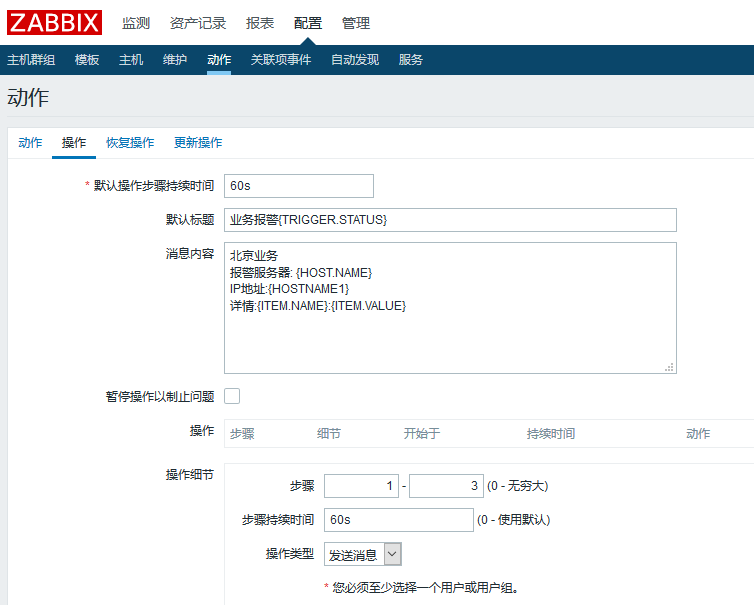Open 关联项事件 submenu item
The height and width of the screenshot is (605, 754).
281,60
